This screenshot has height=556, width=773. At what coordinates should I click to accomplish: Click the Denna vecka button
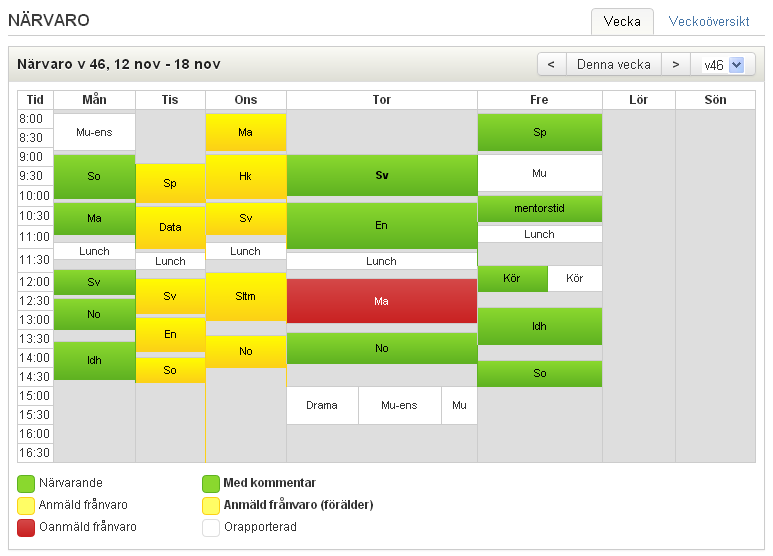point(614,65)
